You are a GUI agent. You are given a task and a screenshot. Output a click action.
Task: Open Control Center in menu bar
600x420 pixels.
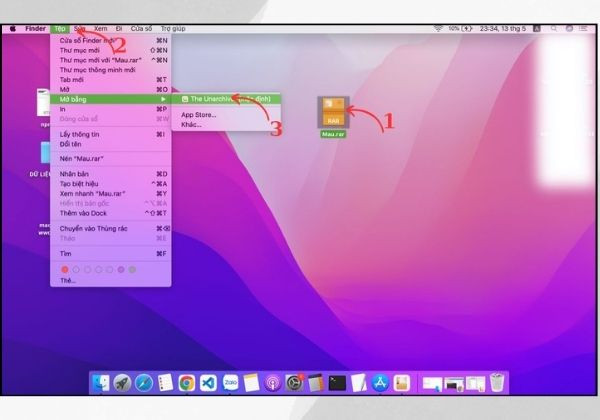(x=583, y=29)
